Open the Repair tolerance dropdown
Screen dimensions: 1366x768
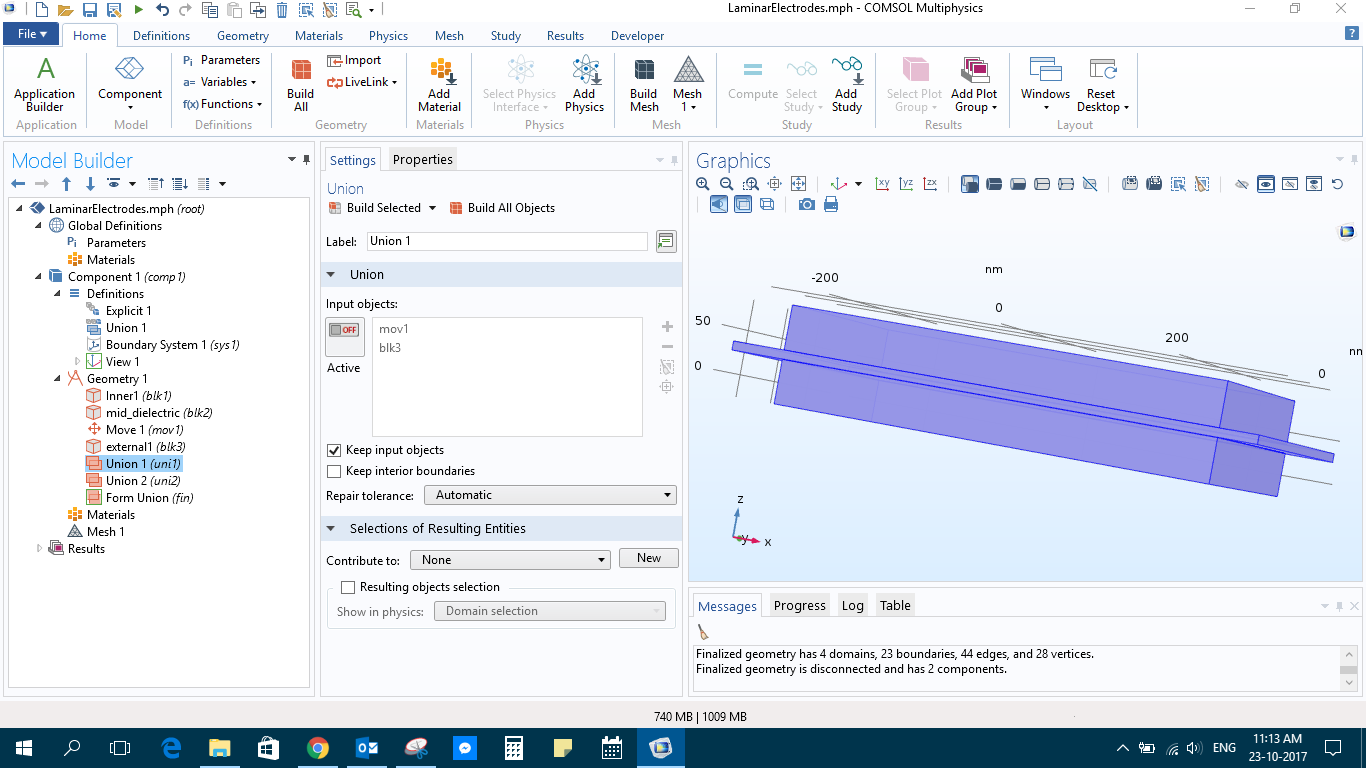click(550, 495)
